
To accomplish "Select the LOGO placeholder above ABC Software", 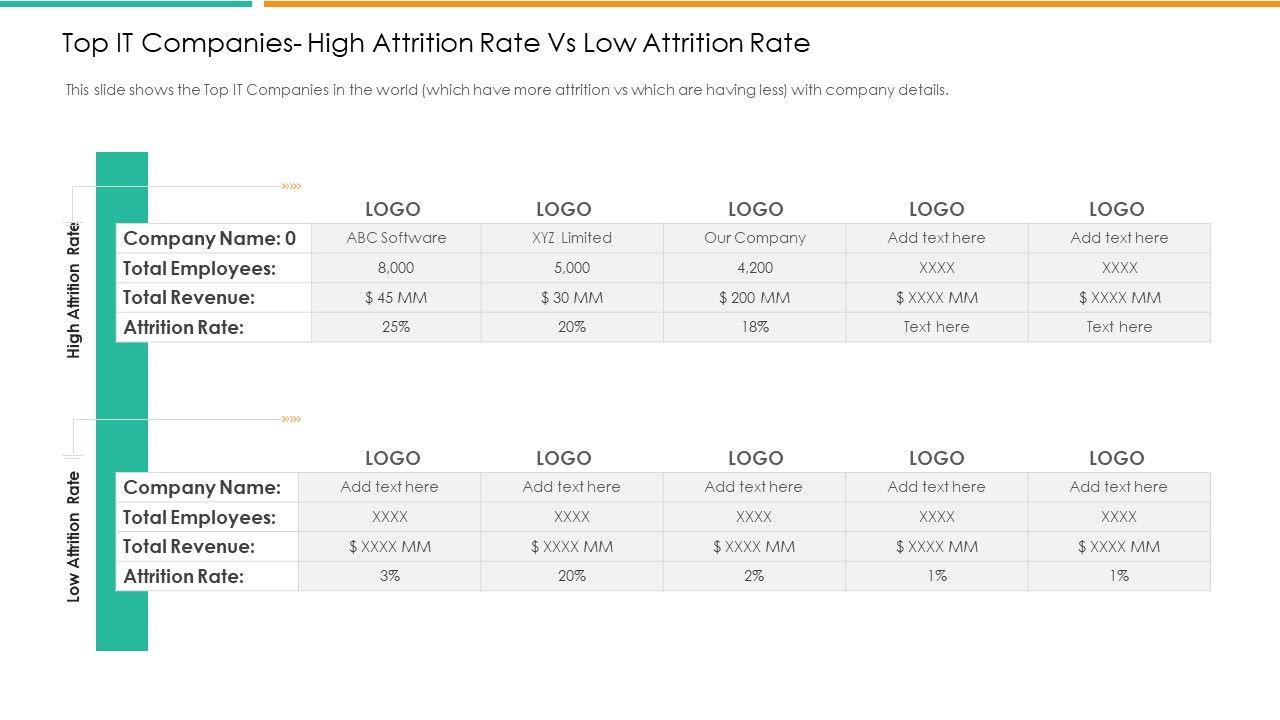I will point(392,209).
